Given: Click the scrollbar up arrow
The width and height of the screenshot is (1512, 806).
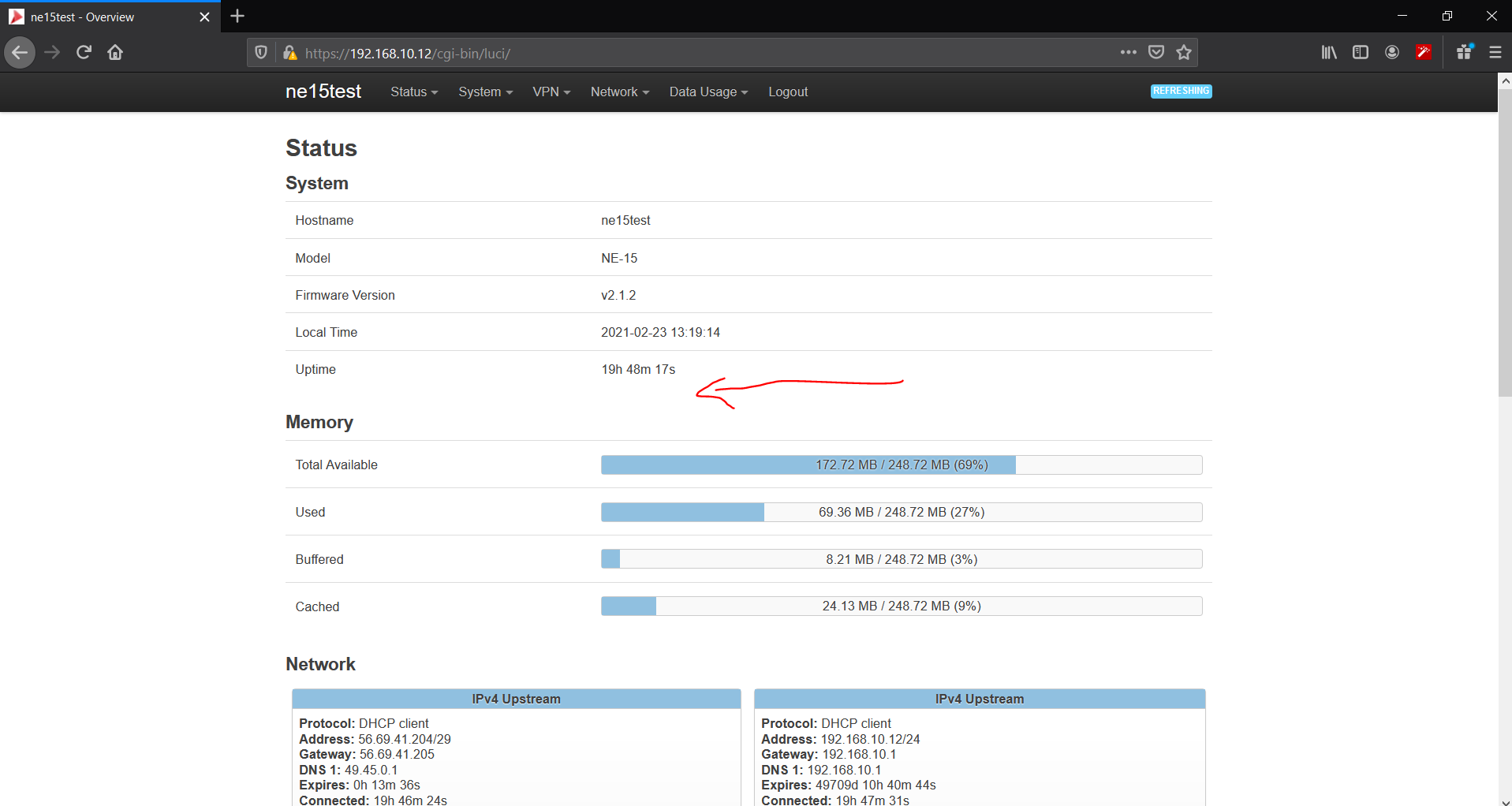Looking at the screenshot, I should click(1505, 80).
